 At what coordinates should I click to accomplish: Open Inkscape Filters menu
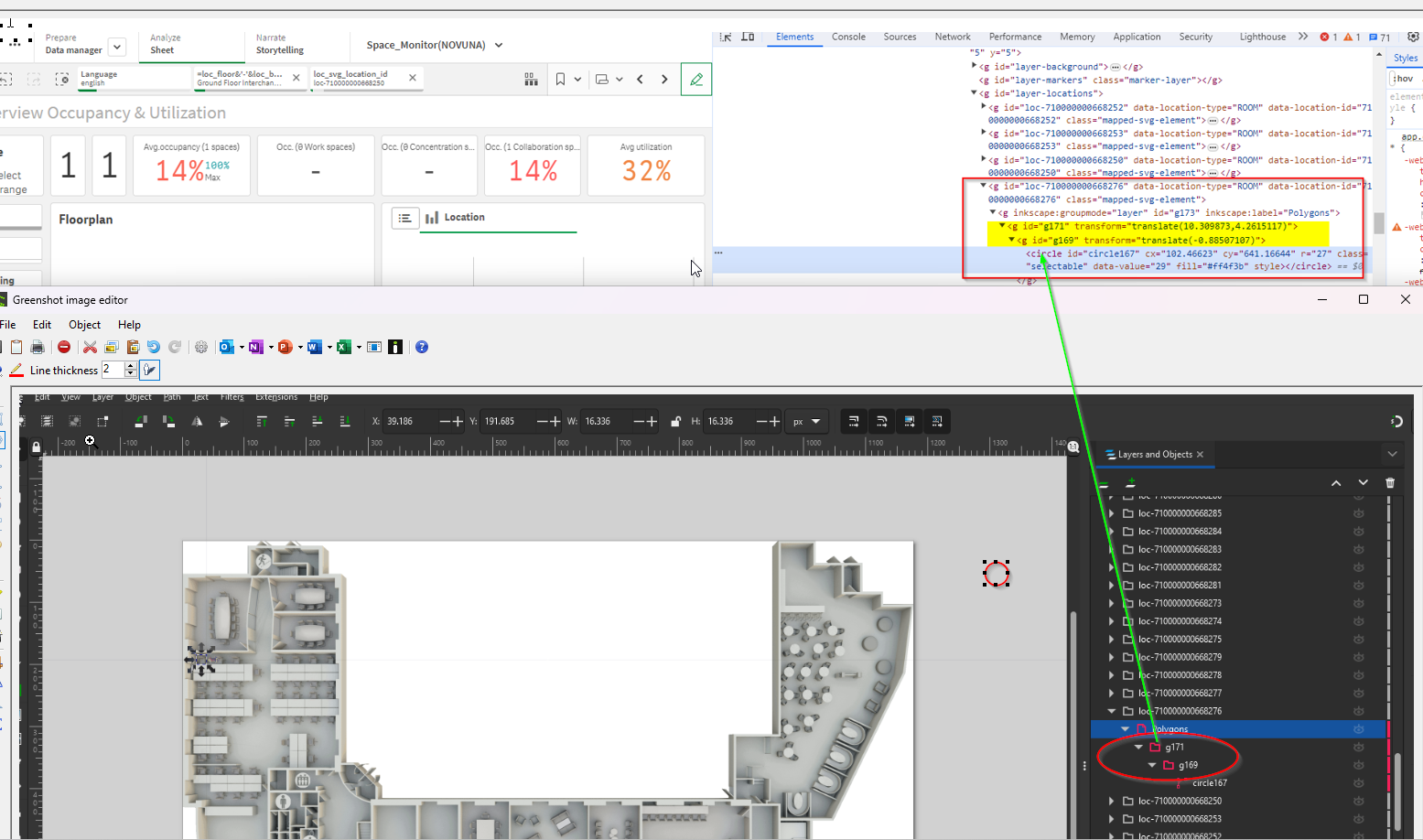tap(232, 397)
